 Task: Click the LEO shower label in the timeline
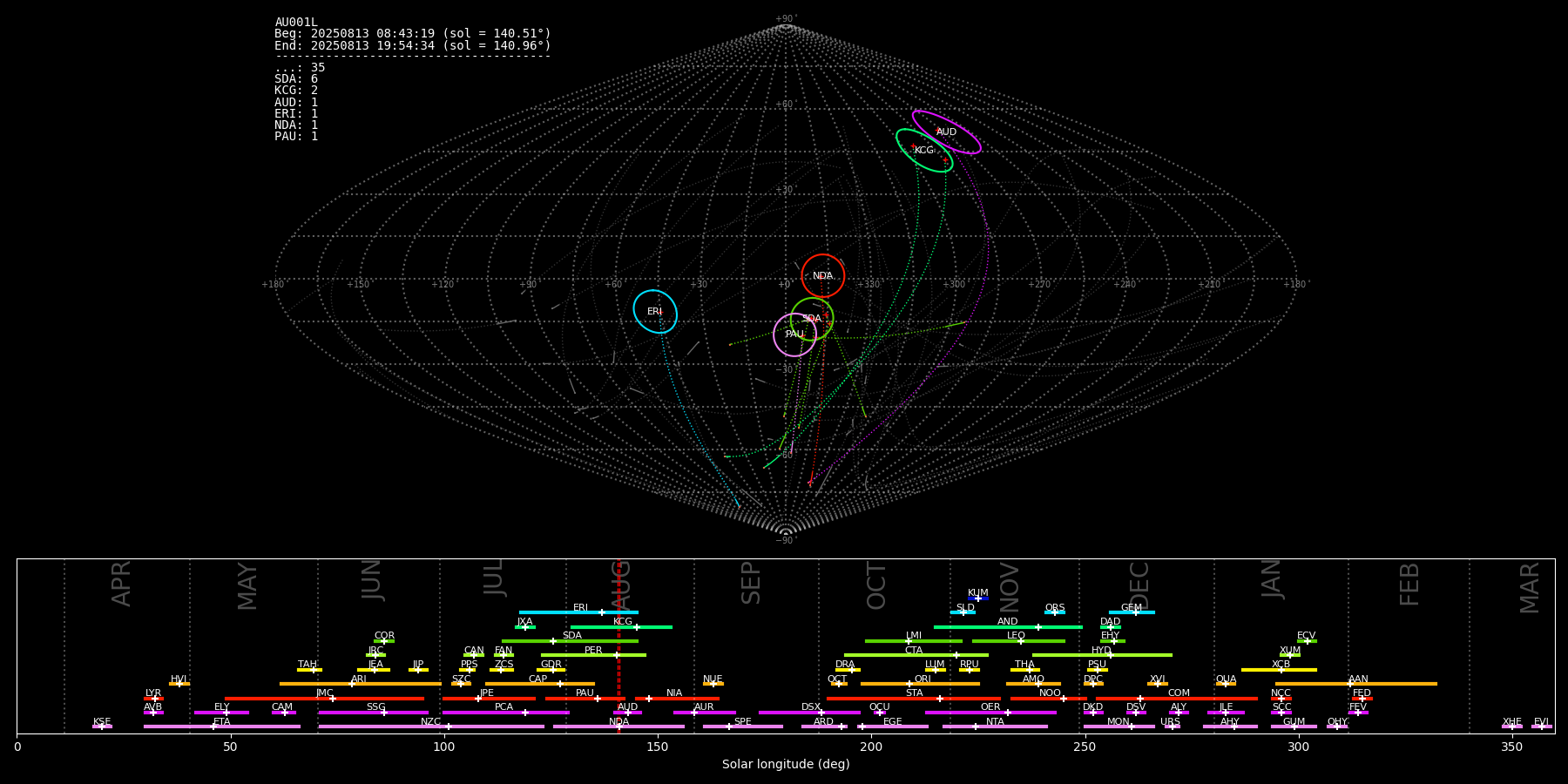(x=1016, y=636)
